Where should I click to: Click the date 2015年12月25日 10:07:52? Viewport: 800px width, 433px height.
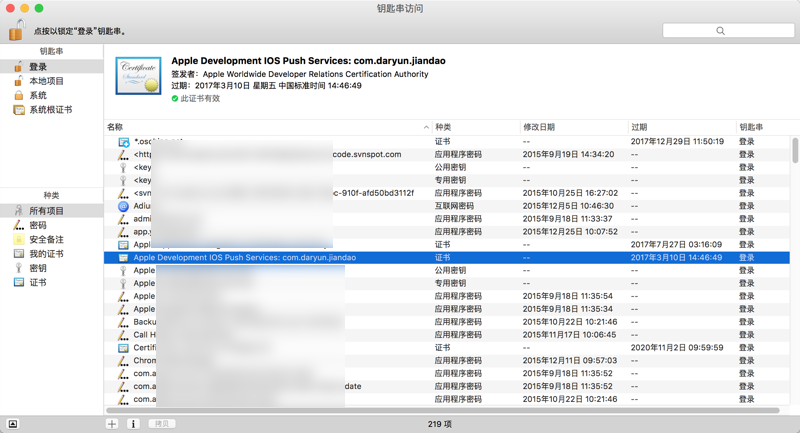tap(570, 232)
